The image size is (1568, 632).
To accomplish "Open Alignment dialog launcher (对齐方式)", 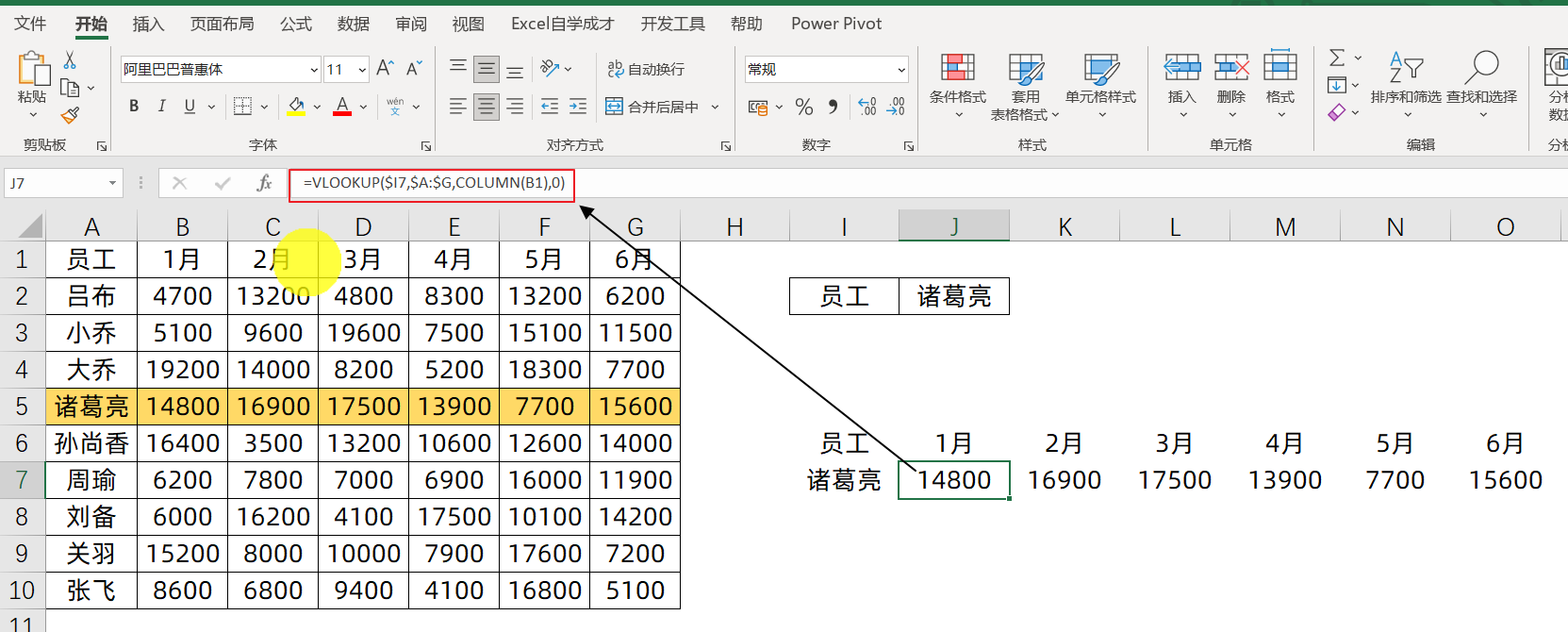I will (726, 146).
